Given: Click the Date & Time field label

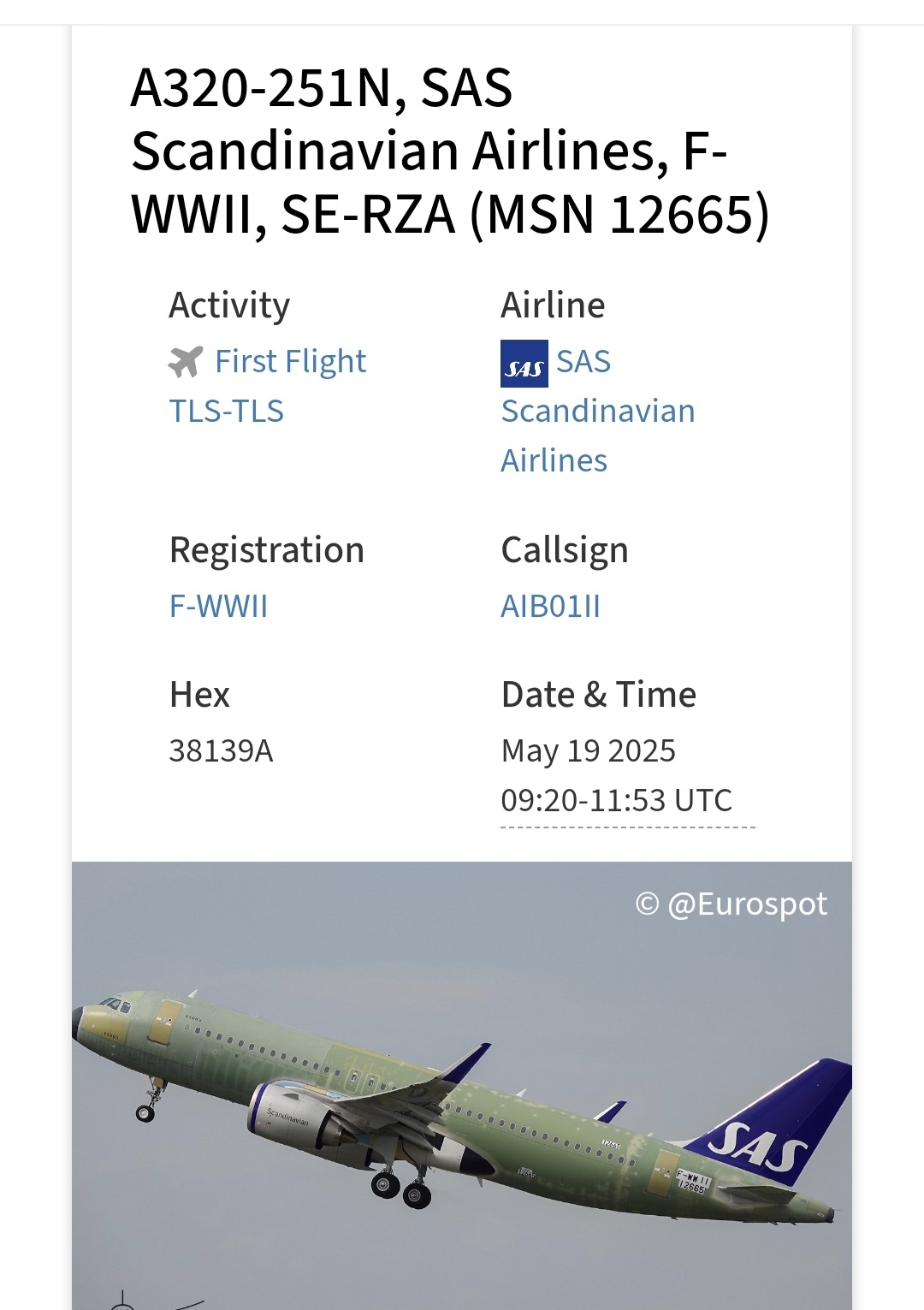Looking at the screenshot, I should pos(598,695).
